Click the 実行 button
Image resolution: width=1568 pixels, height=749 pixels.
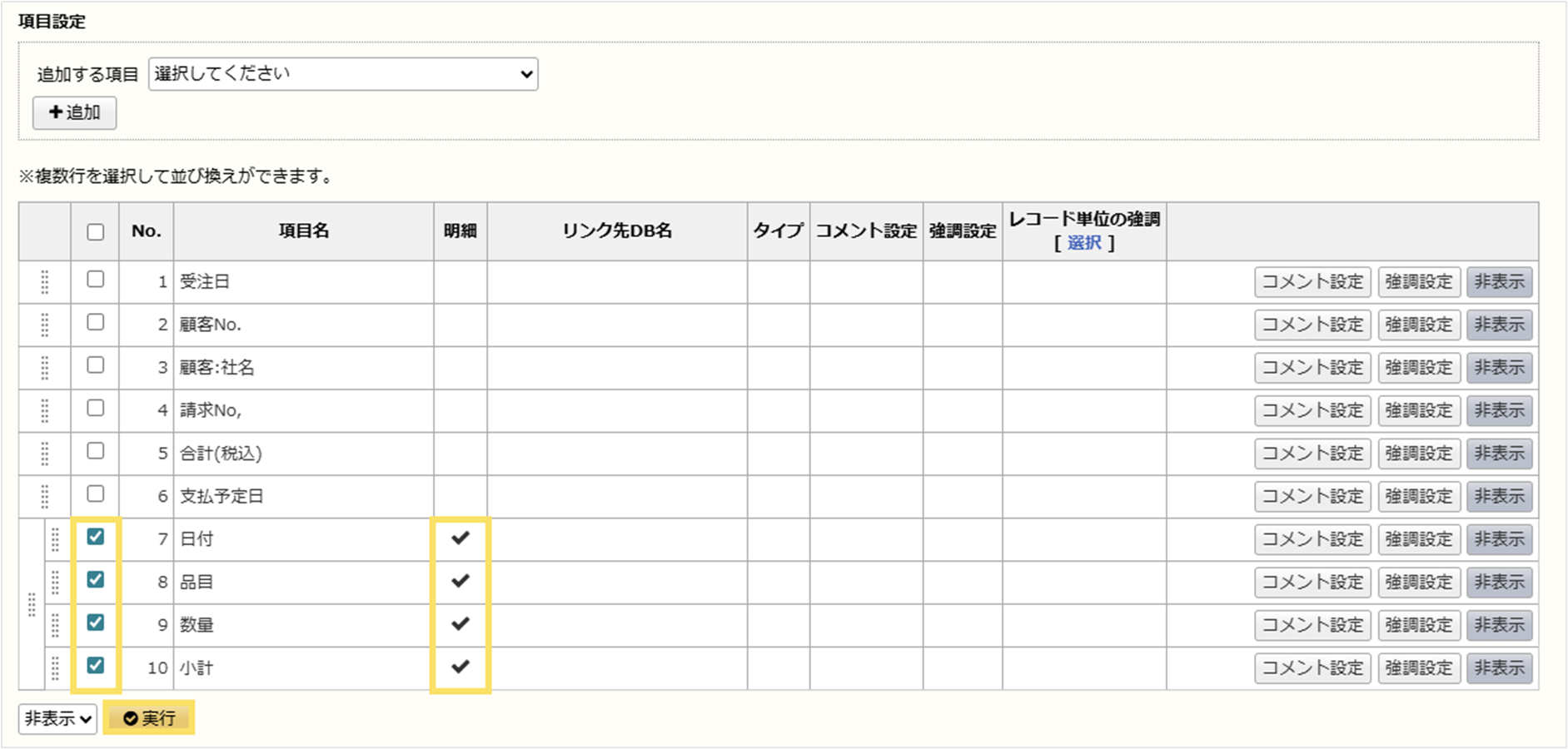(x=150, y=718)
